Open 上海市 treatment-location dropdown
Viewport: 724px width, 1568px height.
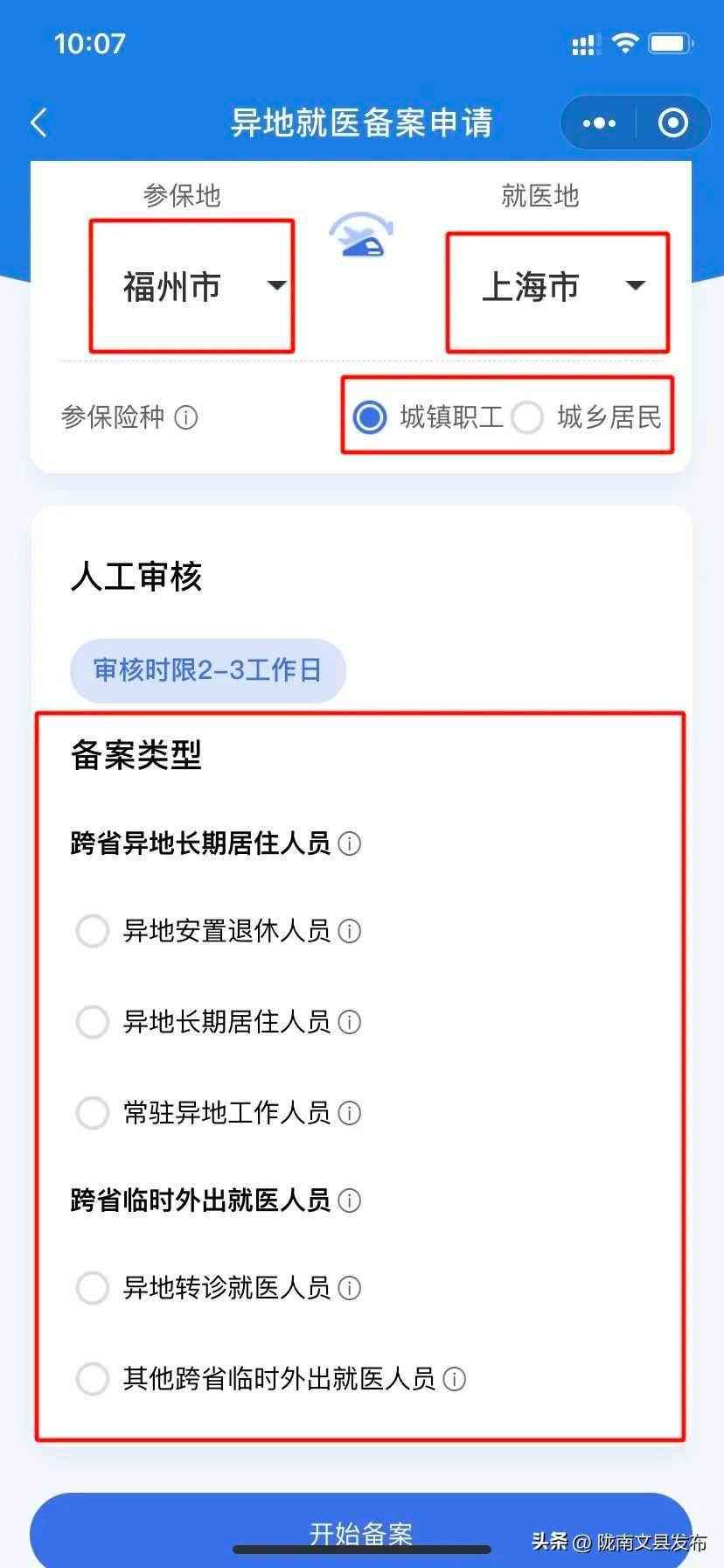pos(558,286)
